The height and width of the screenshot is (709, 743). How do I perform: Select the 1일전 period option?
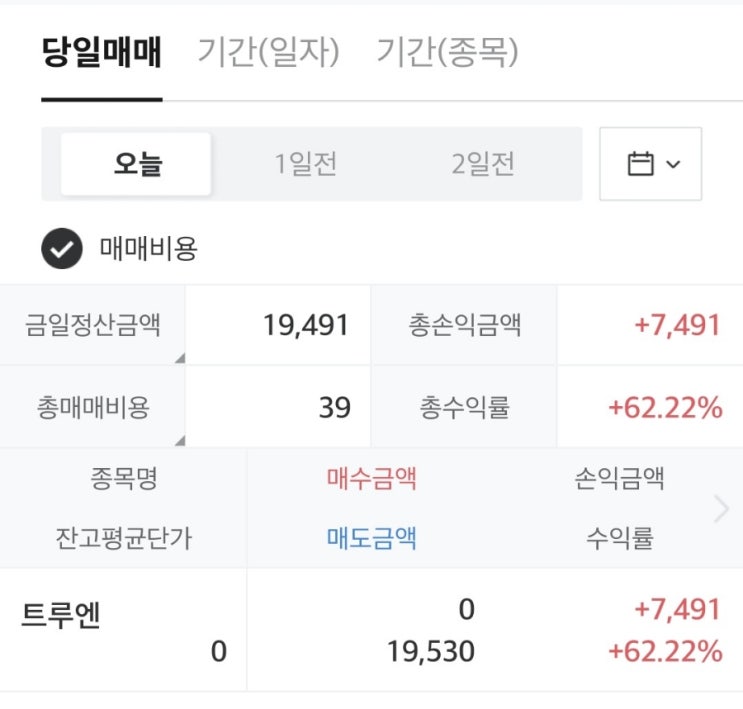pyautogui.click(x=306, y=164)
